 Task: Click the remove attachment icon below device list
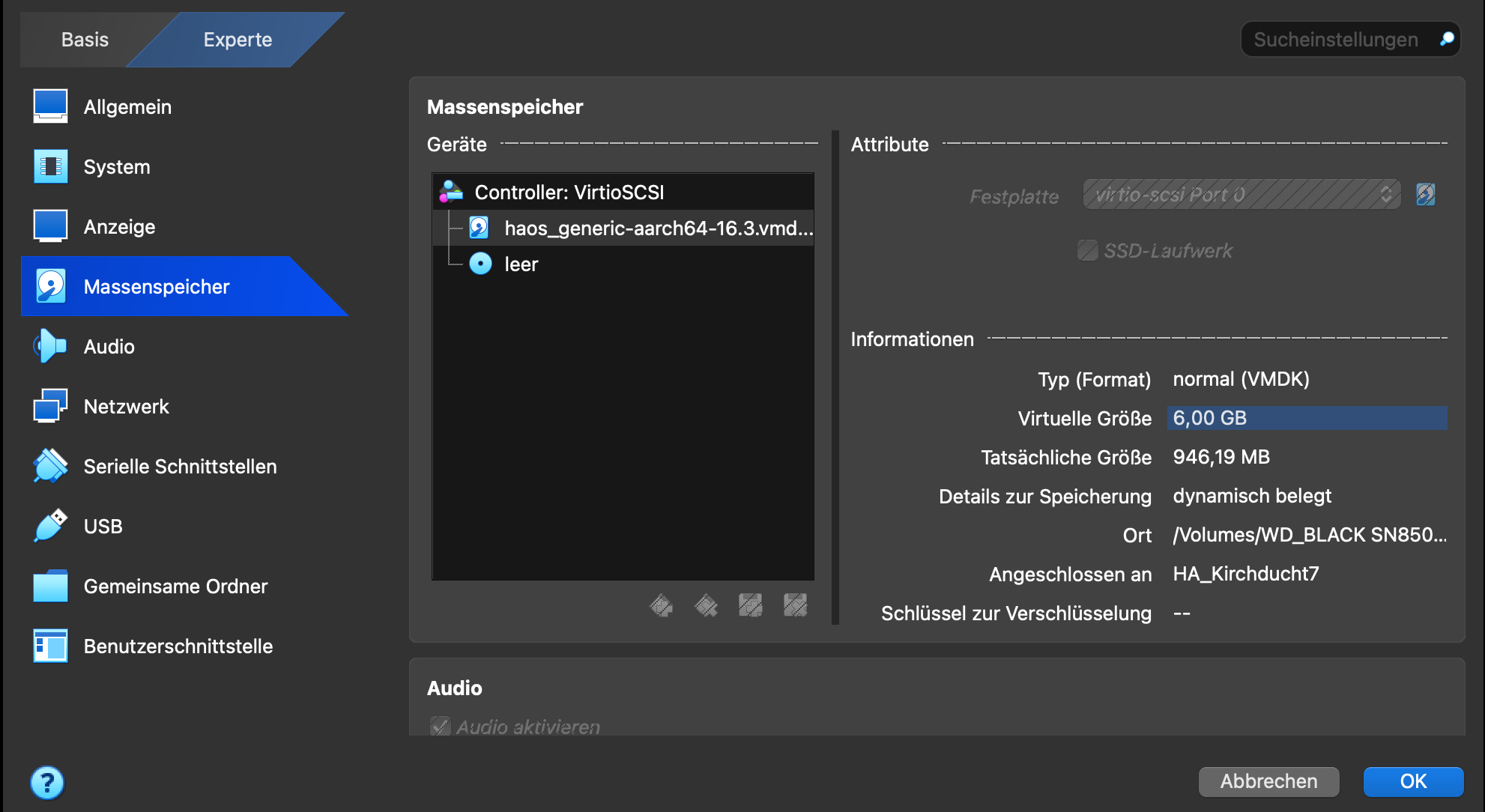click(795, 605)
